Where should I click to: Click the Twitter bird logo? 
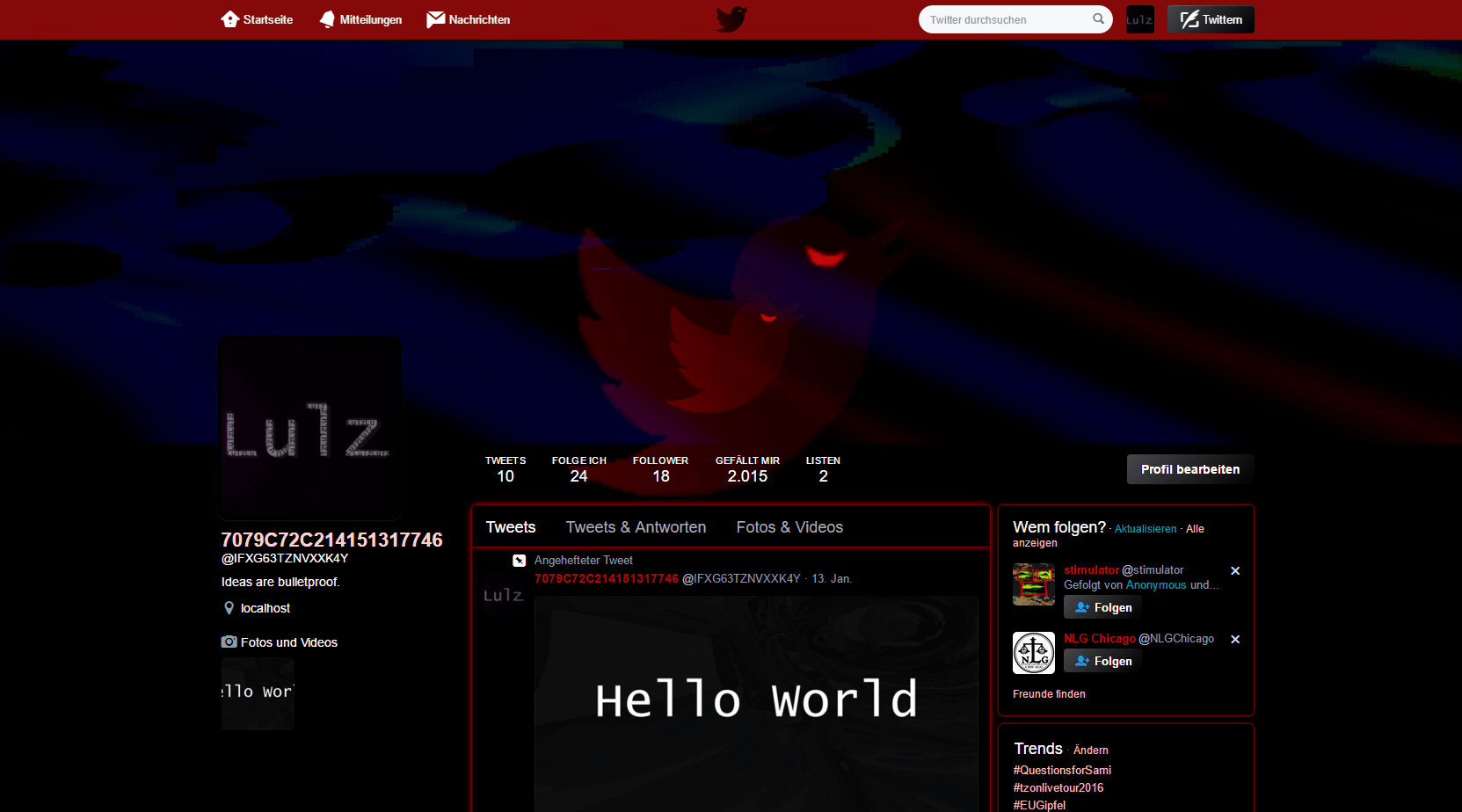click(x=731, y=18)
